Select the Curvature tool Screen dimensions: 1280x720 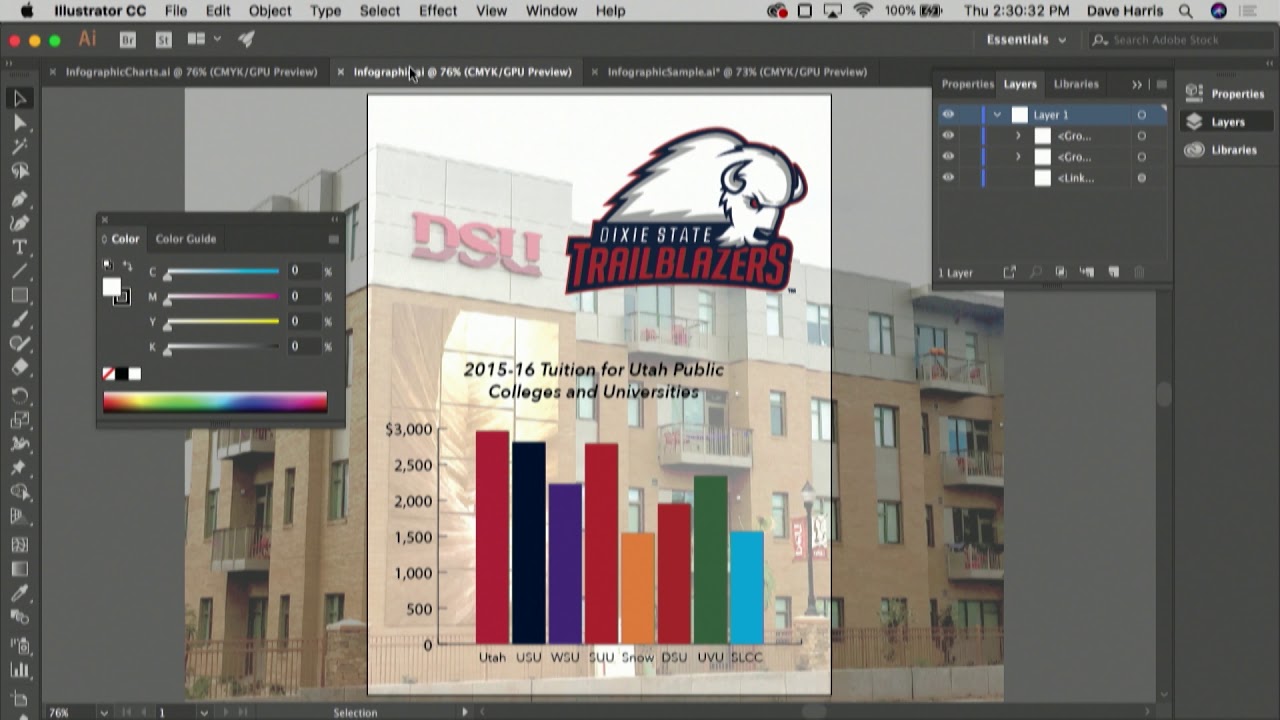pos(20,223)
